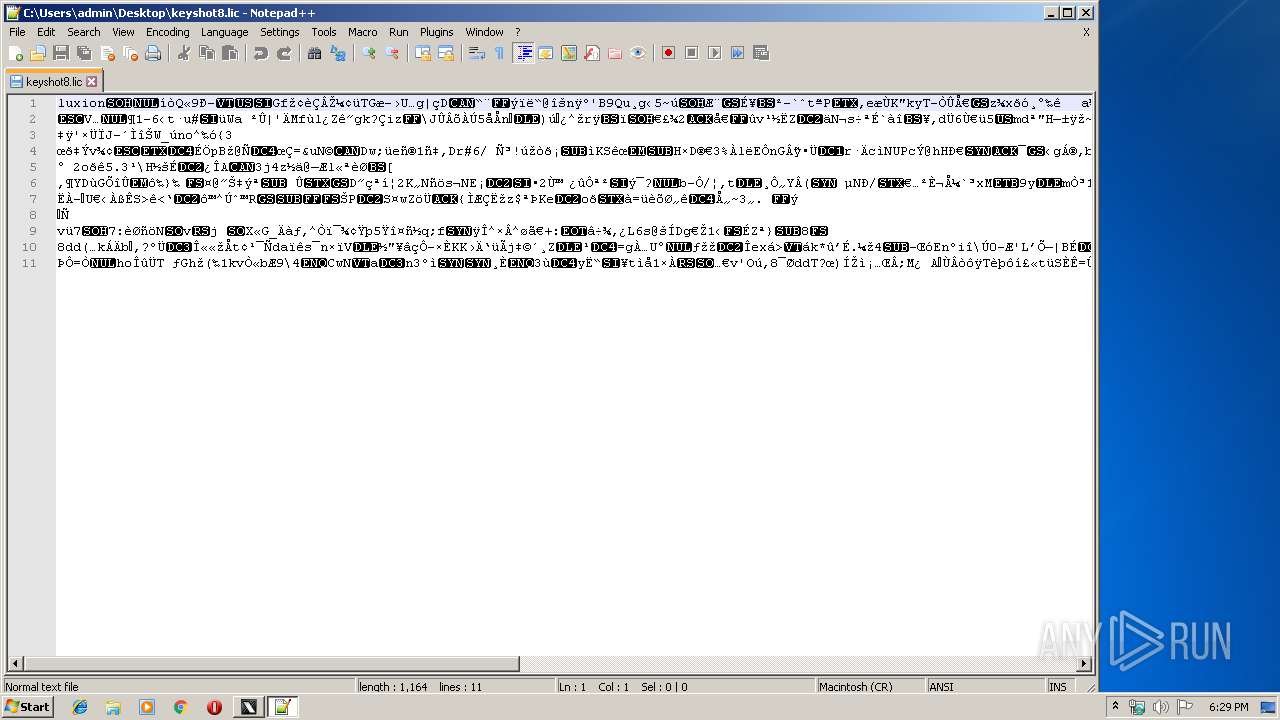Click the Close All toolbar icon
Image resolution: width=1280 pixels, height=720 pixels.
(130, 53)
